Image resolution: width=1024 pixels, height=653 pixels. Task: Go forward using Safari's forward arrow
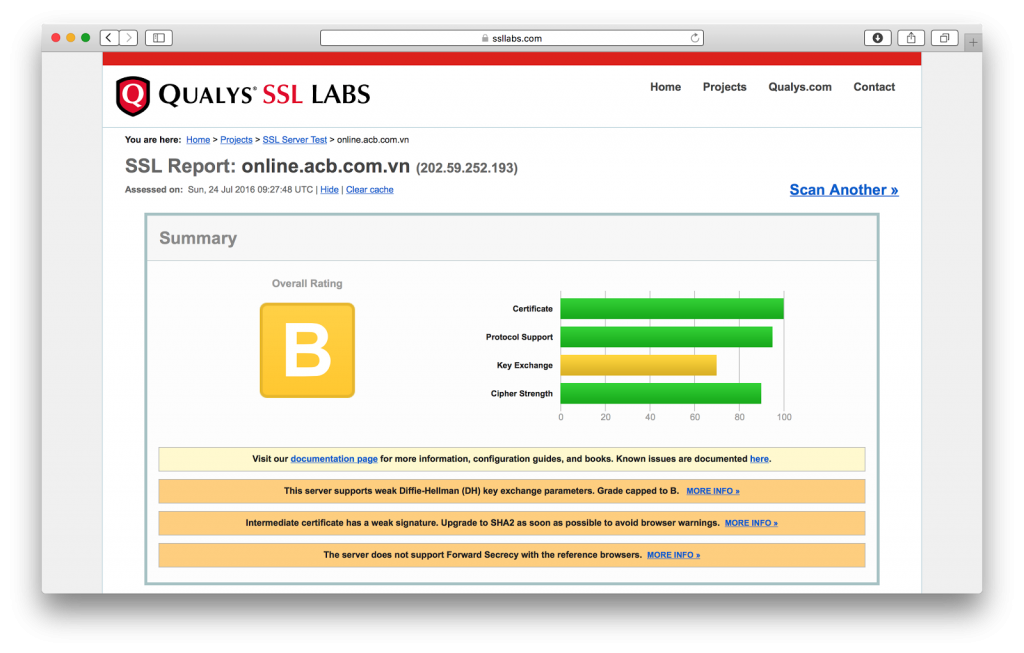click(x=129, y=38)
